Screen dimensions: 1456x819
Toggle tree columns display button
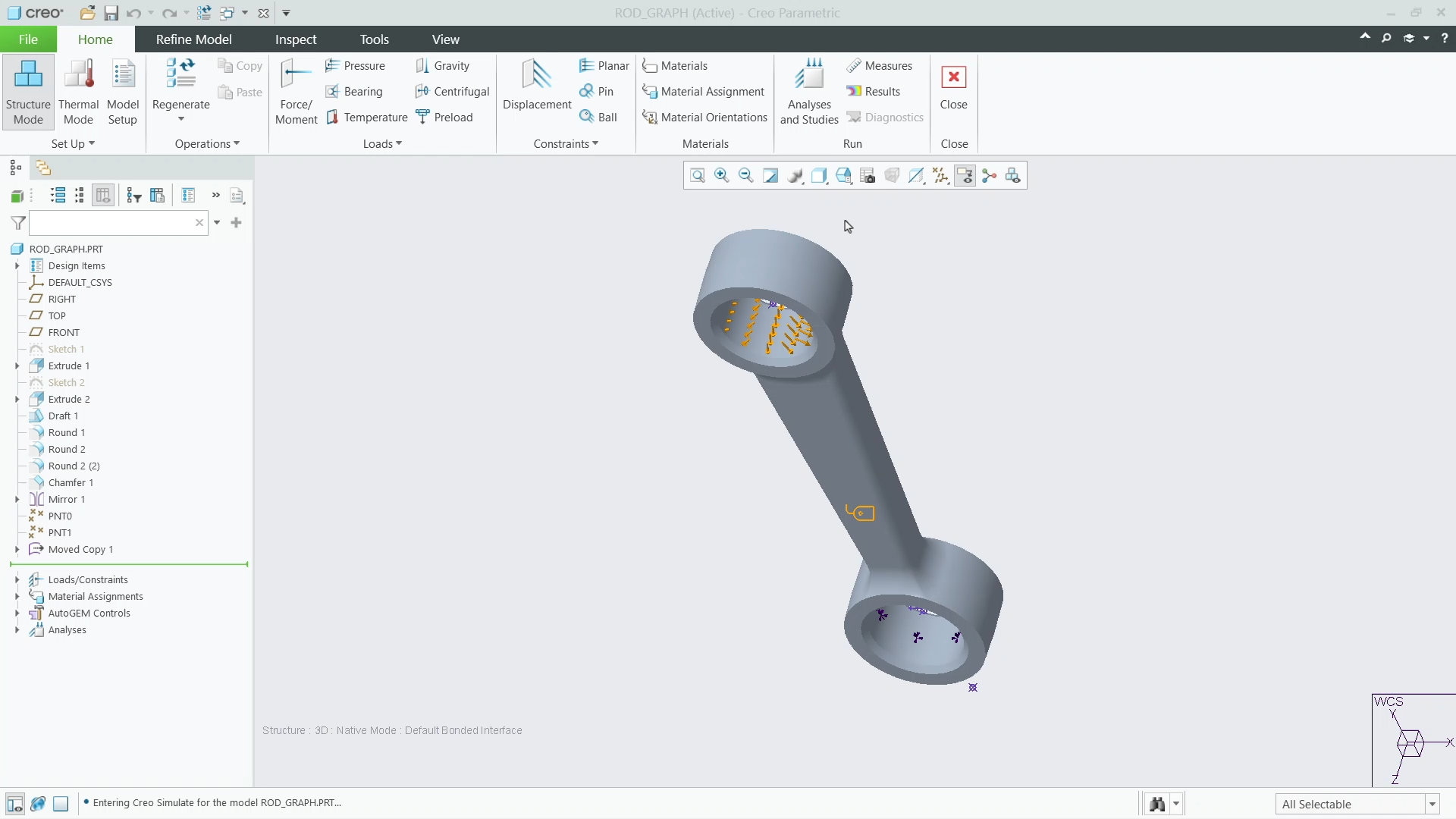pos(103,196)
